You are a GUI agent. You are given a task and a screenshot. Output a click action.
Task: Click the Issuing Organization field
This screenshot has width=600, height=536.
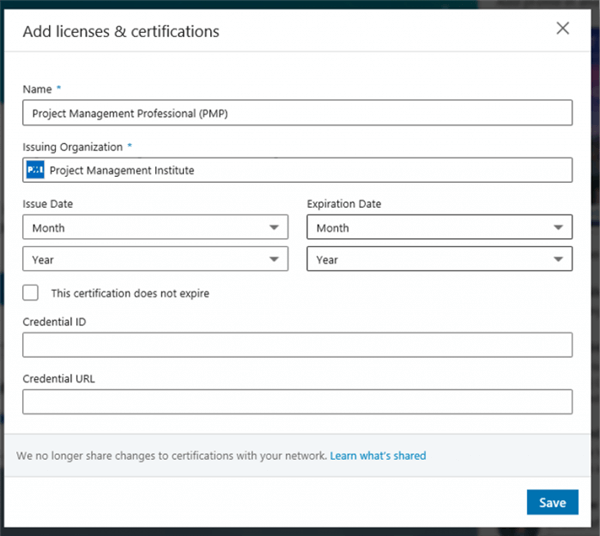pos(297,170)
